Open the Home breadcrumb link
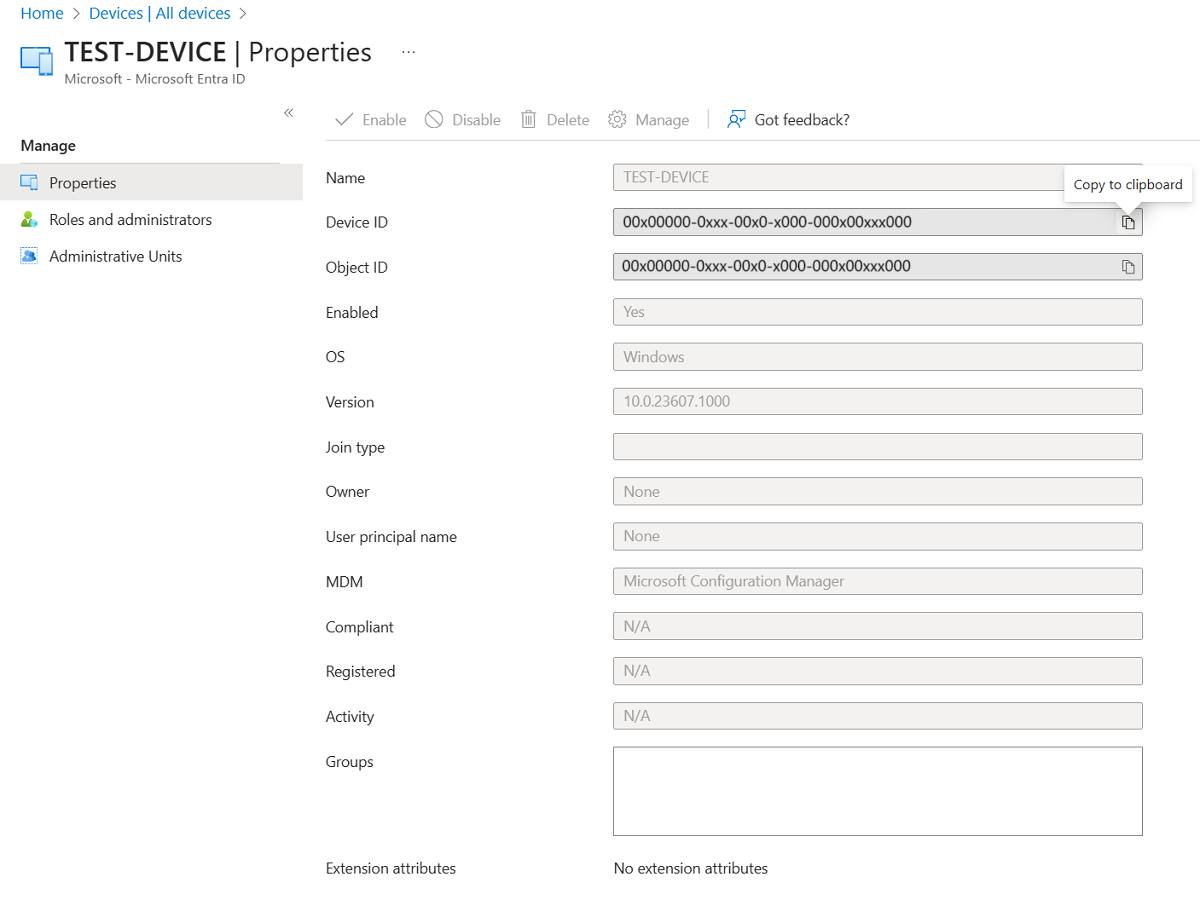1200x900 pixels. click(41, 13)
